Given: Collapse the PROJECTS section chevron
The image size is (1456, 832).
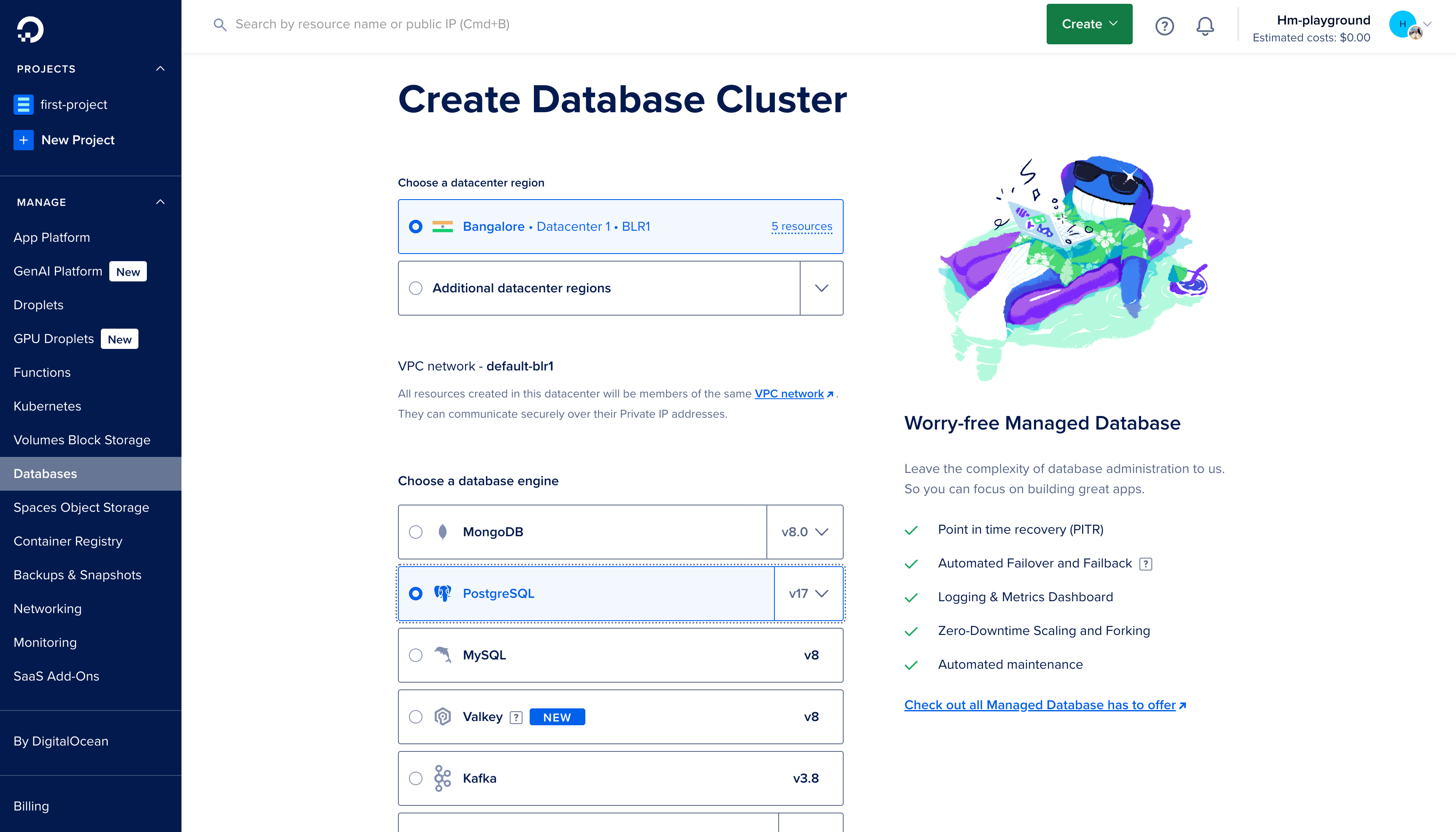Looking at the screenshot, I should tap(160, 69).
